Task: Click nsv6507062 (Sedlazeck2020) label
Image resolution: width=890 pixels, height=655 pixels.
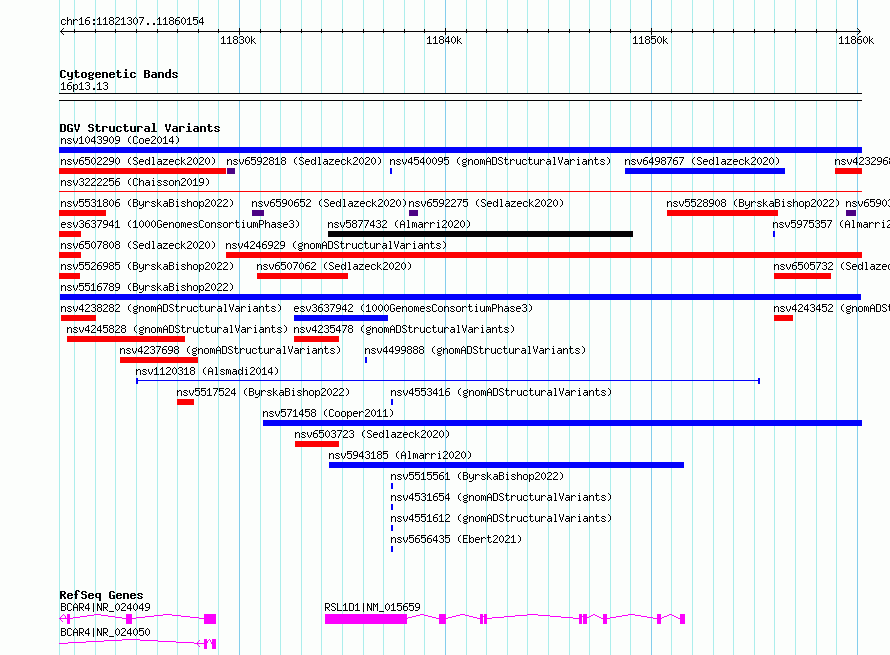Action: [x=334, y=266]
